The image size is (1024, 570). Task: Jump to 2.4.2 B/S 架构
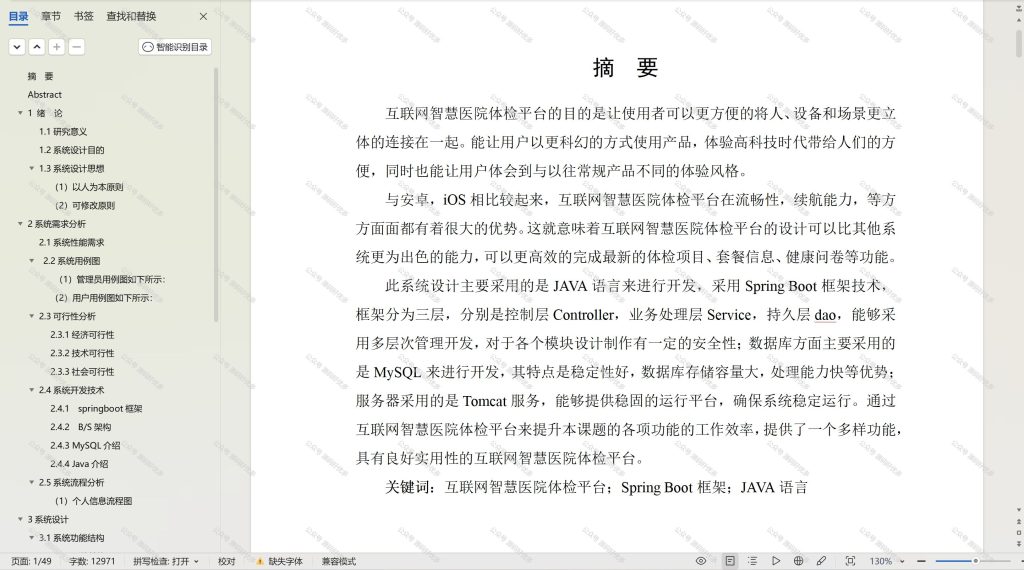(81, 427)
